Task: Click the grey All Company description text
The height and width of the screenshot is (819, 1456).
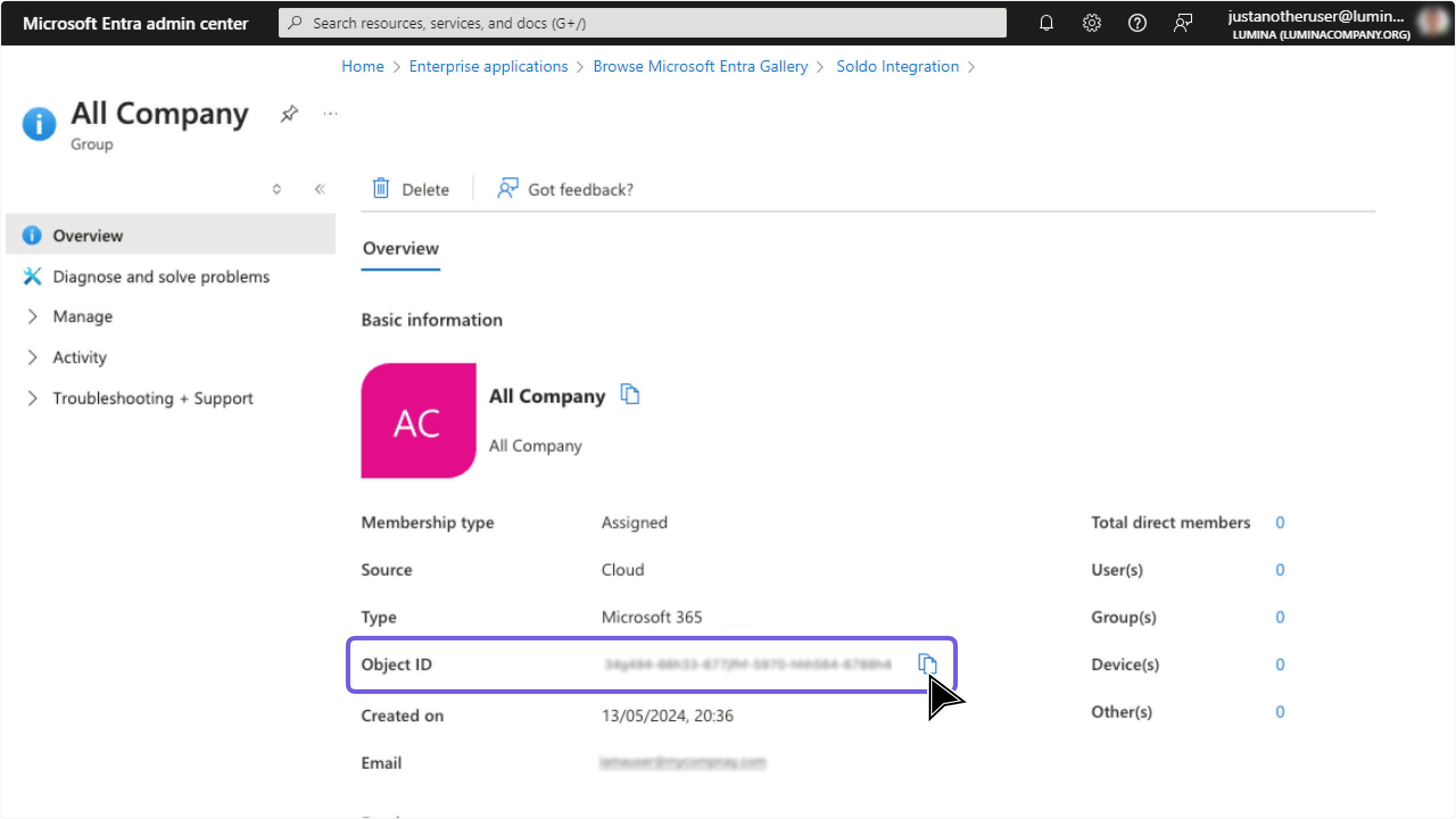Action: pyautogui.click(x=535, y=445)
